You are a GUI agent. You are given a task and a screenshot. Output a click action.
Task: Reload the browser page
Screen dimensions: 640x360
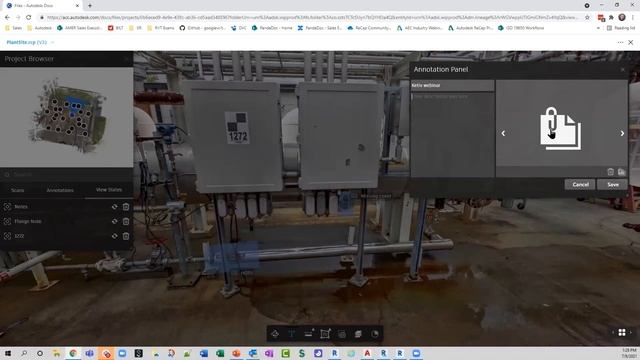pos(29,17)
